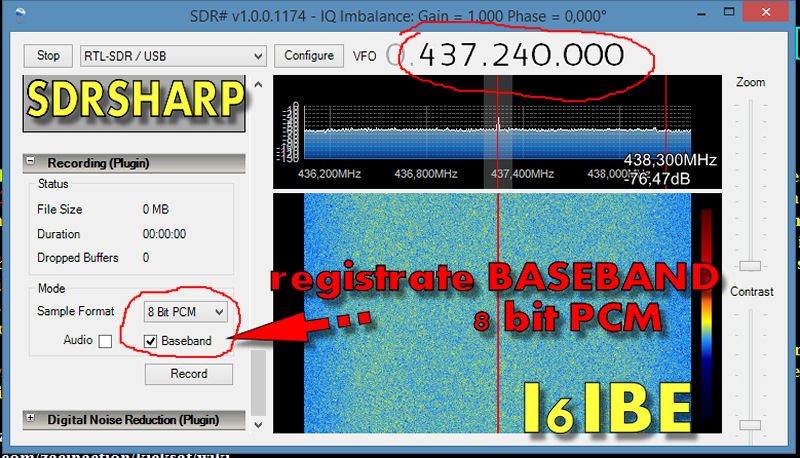This screenshot has height=458, width=800.
Task: Click the Duration value 00:00:00
Action: coord(164,234)
